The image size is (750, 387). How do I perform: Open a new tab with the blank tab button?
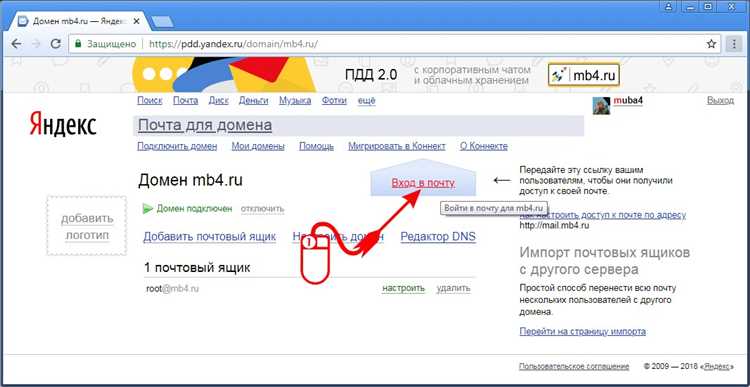pyautogui.click(x=163, y=22)
